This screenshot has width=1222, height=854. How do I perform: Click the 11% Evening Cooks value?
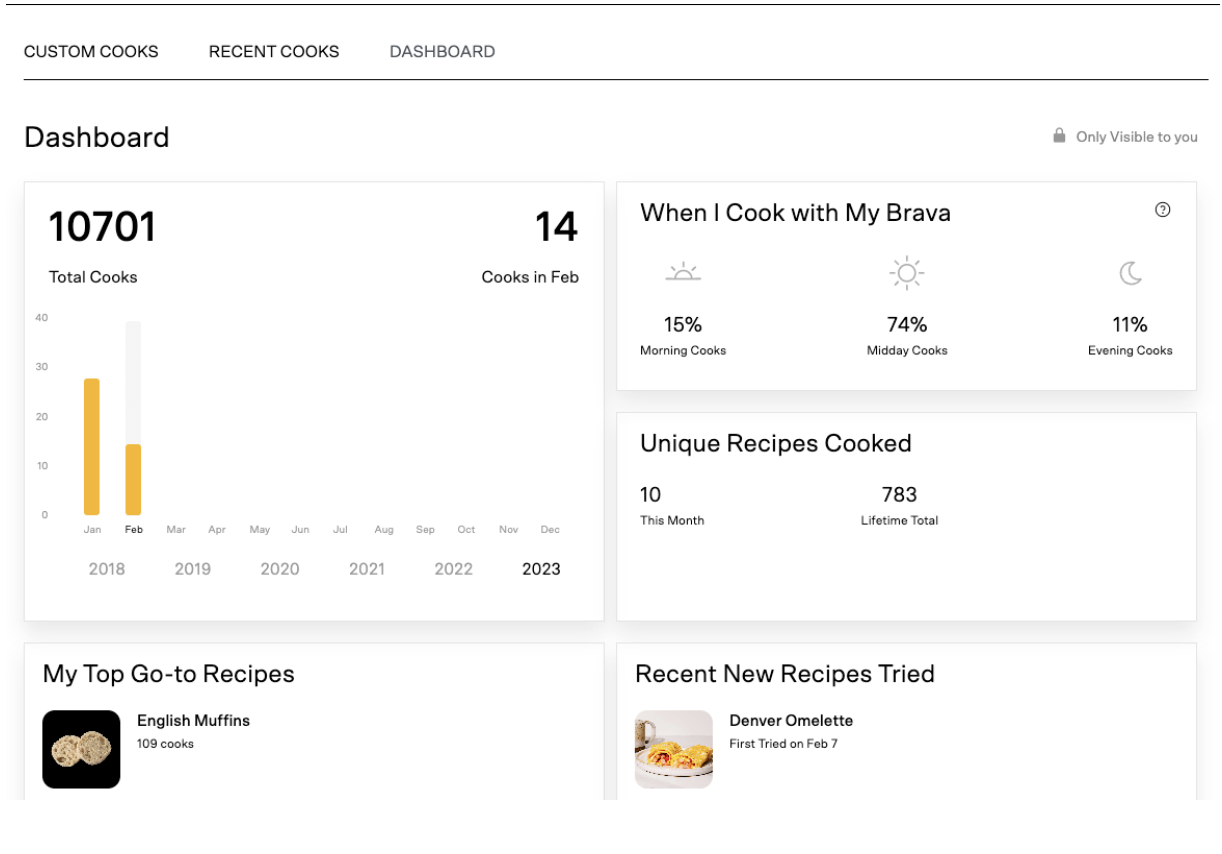1130,325
